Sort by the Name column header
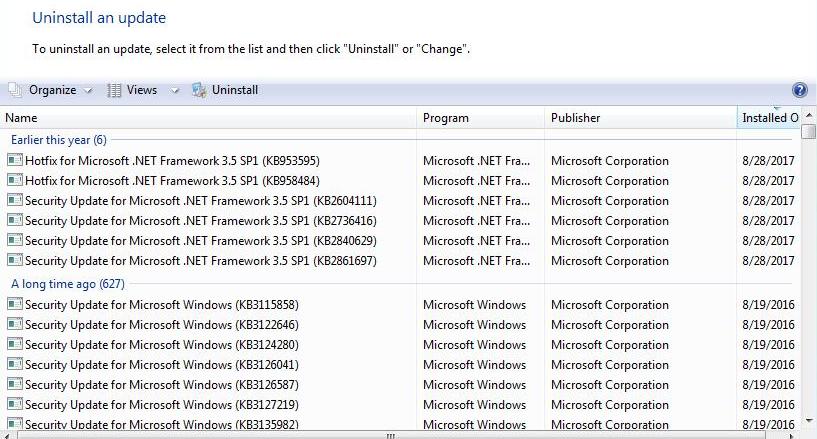Screen dimensions: 817x439 pyautogui.click(x=208, y=118)
